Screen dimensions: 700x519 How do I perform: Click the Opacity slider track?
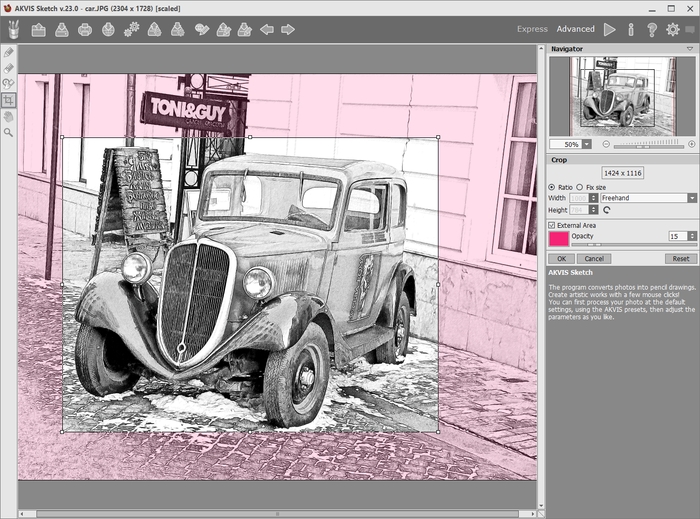click(x=633, y=245)
